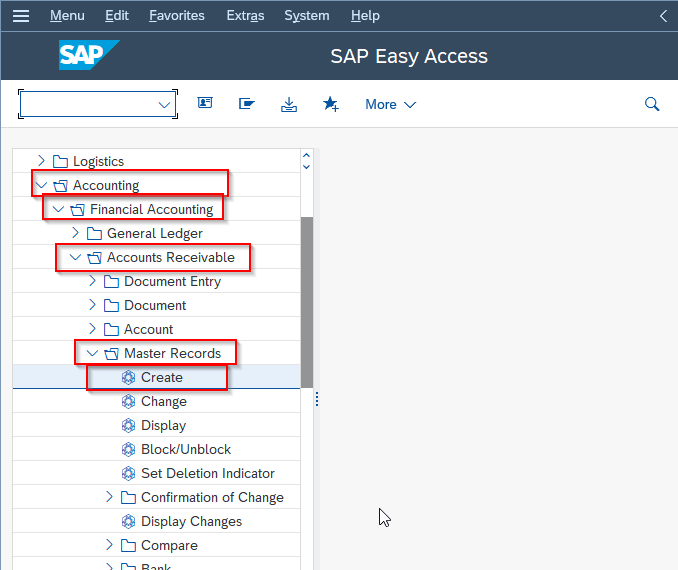Click the Change transaction icon
This screenshot has width=678, height=570.
pyautogui.click(x=128, y=402)
